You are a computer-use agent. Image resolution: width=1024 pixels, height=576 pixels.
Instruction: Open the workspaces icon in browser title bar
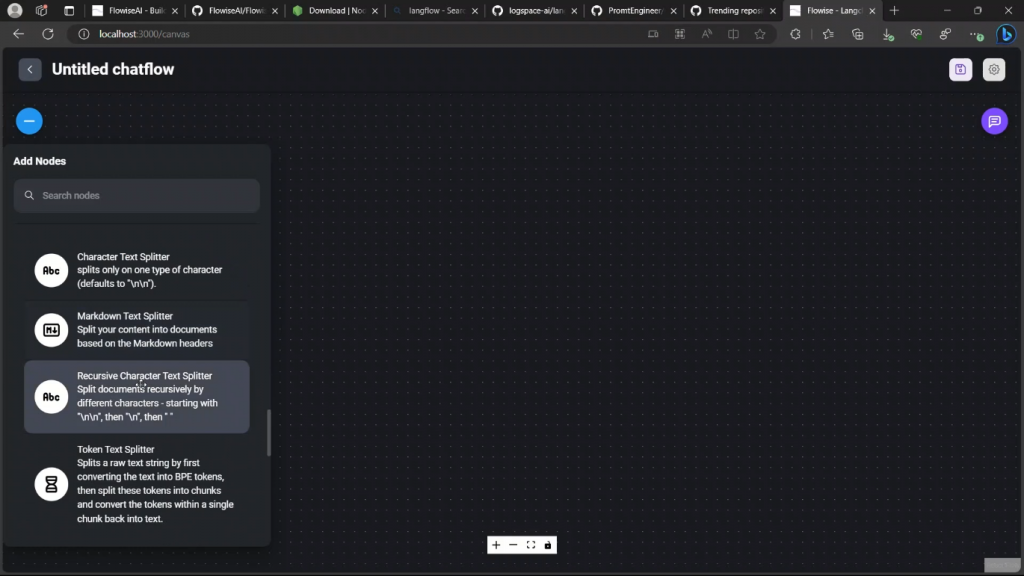coord(41,10)
